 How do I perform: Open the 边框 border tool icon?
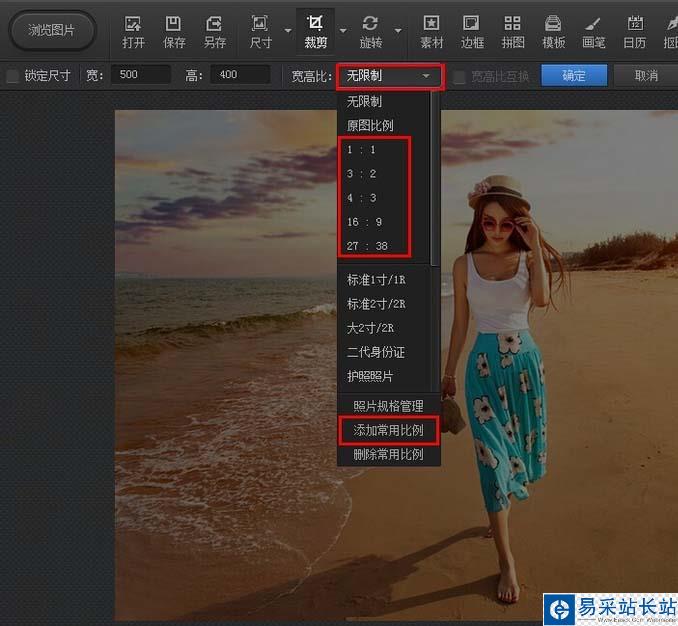click(x=472, y=32)
